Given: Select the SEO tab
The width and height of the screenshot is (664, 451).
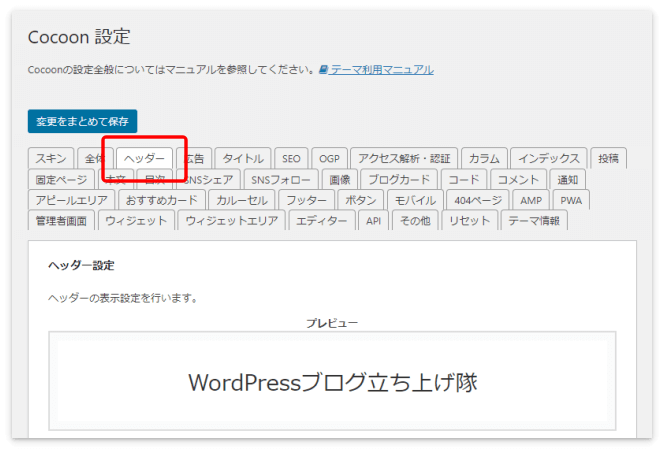Looking at the screenshot, I should 291,158.
